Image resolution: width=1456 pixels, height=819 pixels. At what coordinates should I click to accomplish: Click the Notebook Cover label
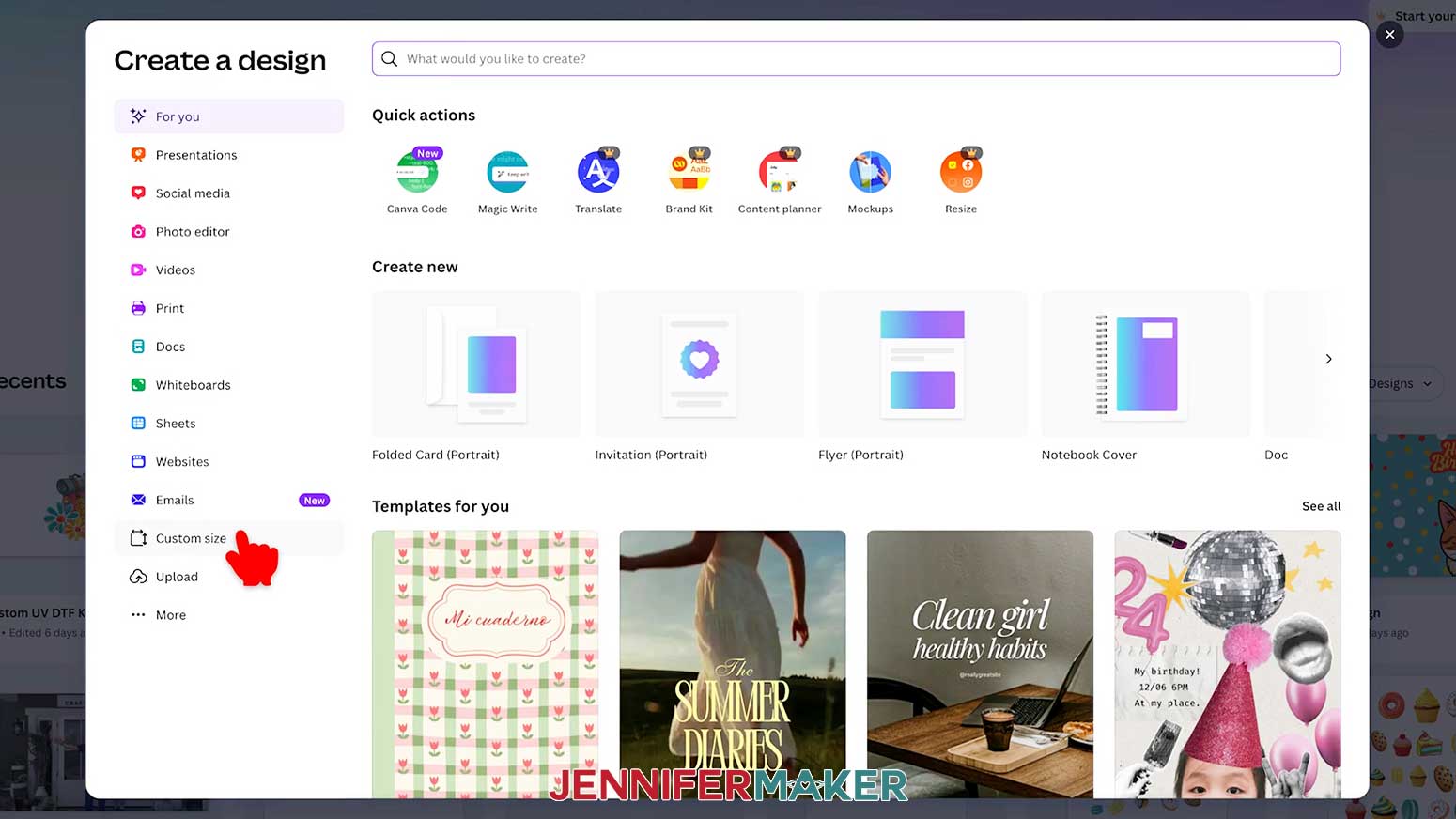1089,455
